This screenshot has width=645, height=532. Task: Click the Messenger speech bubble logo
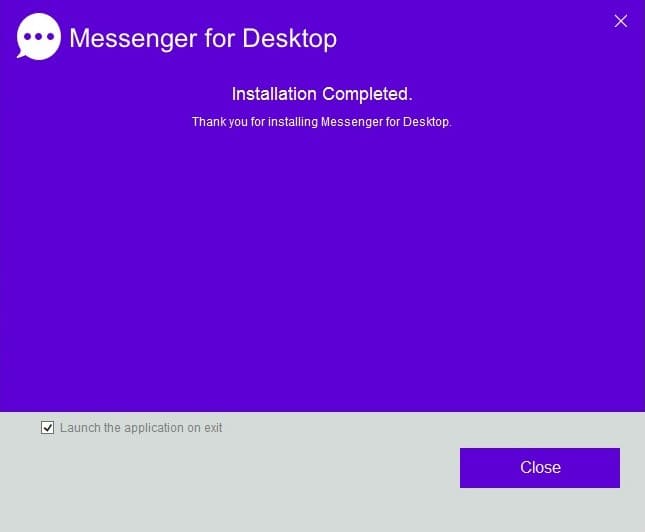pos(39,37)
